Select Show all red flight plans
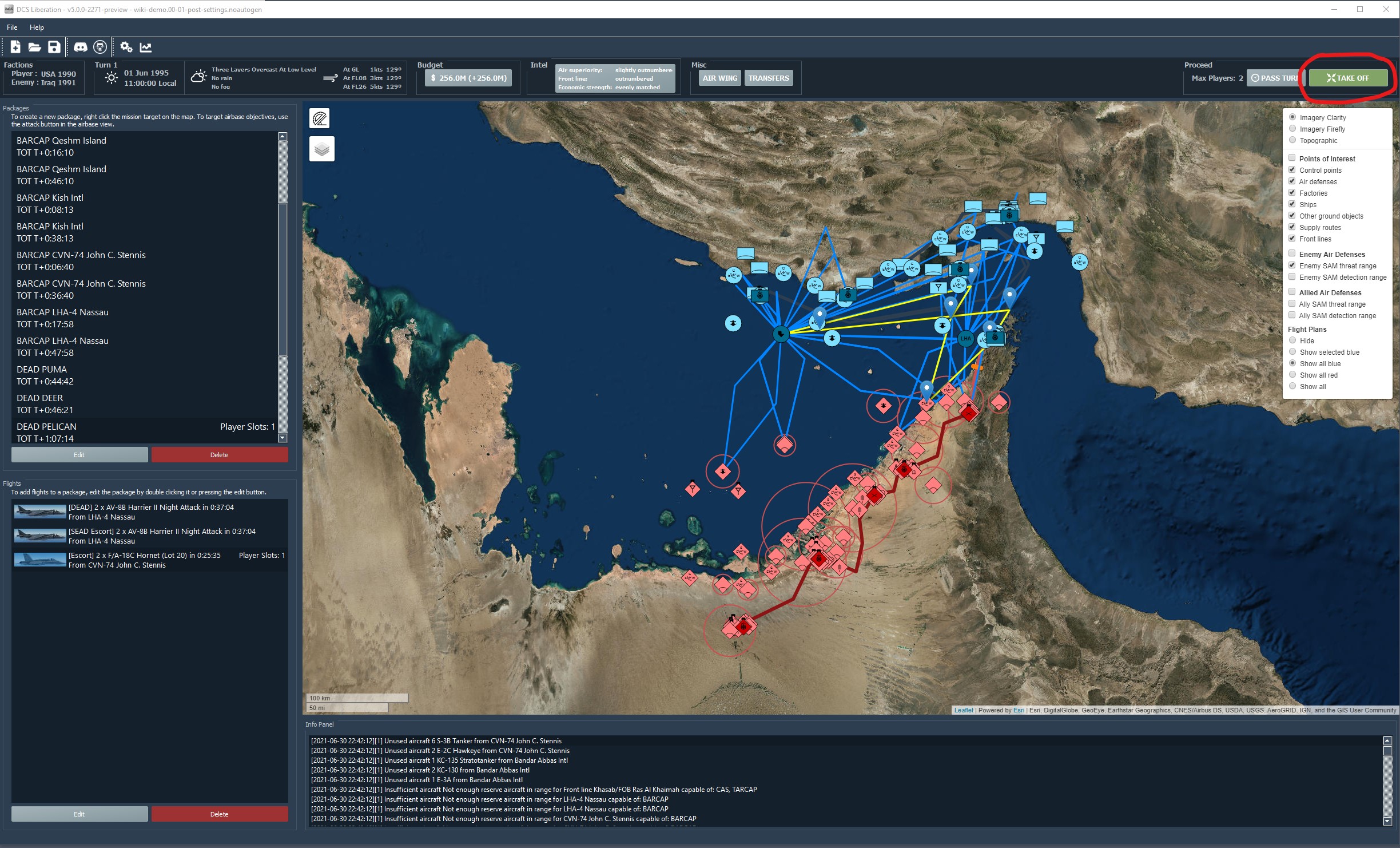Viewport: 1400px width, 848px height. [1292, 375]
